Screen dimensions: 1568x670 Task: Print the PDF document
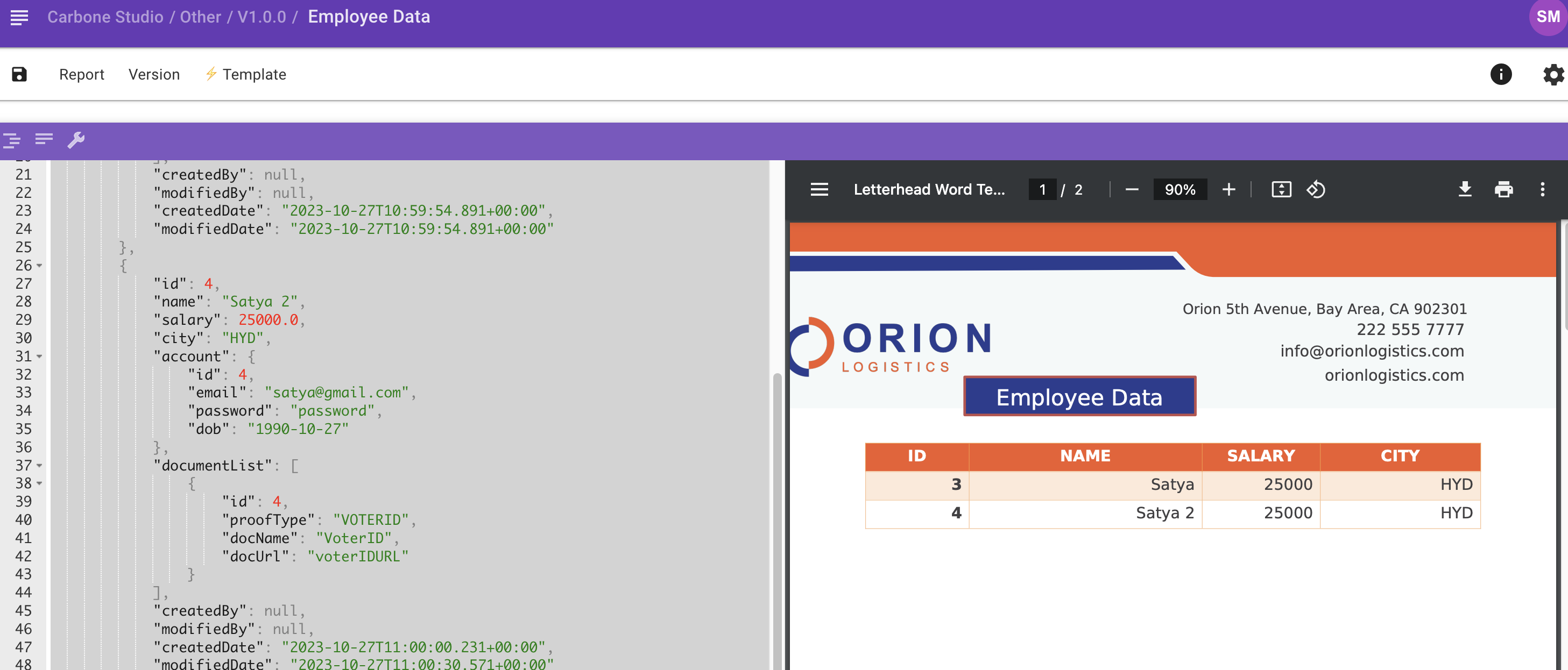pyautogui.click(x=1503, y=189)
